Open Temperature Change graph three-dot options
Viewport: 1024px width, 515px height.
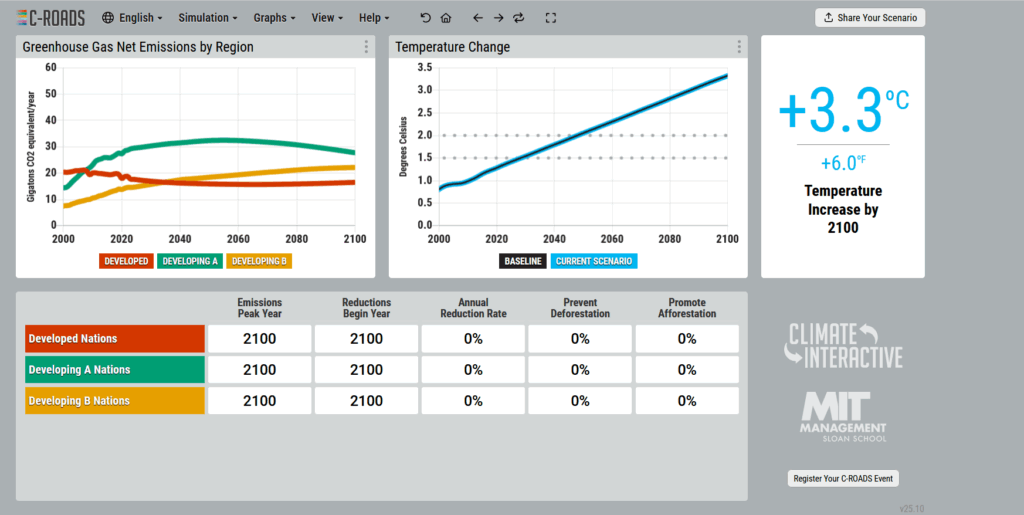pyautogui.click(x=739, y=47)
